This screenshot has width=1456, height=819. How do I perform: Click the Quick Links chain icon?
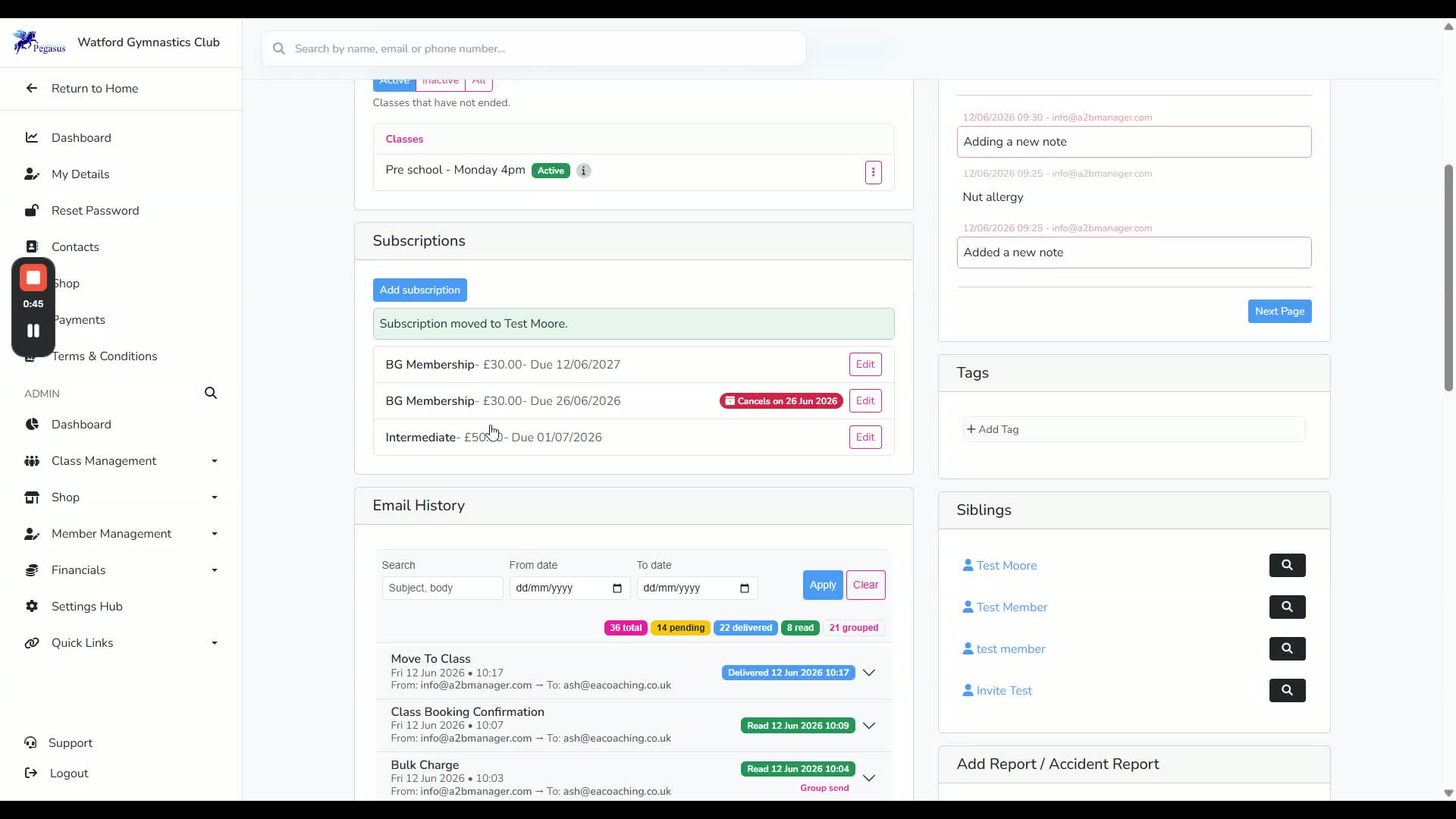(x=32, y=642)
